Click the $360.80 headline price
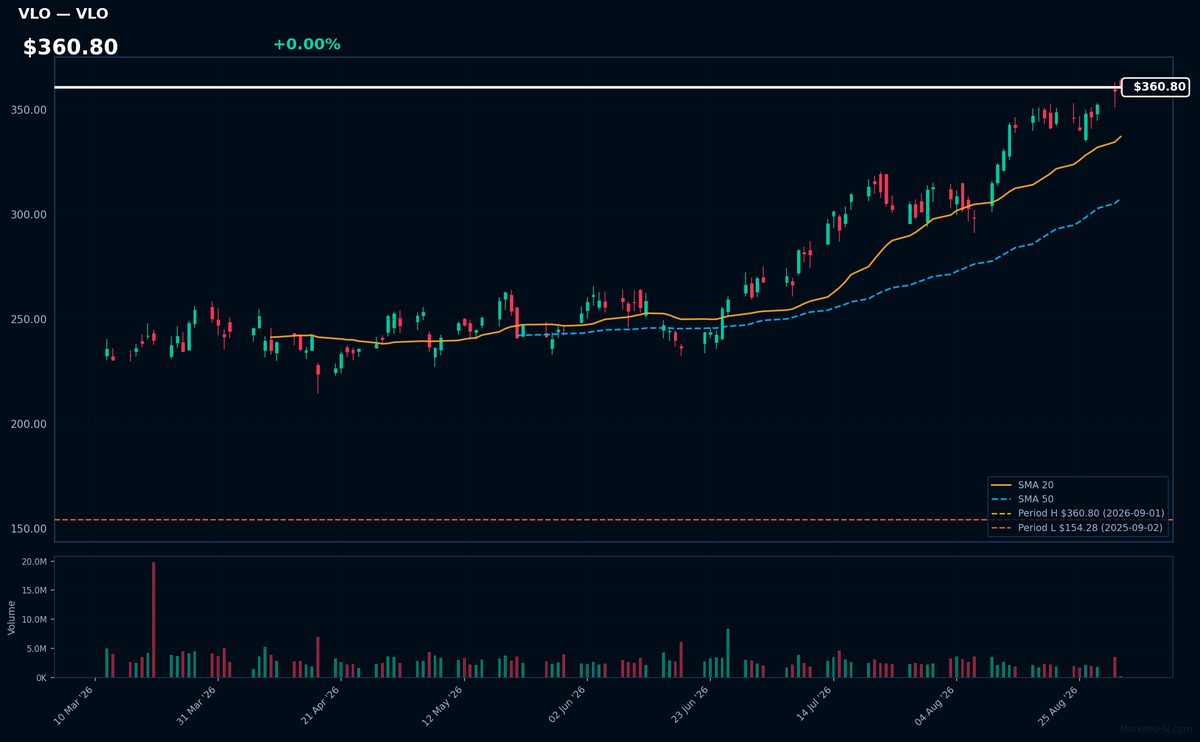1200x742 pixels. pyautogui.click(x=70, y=47)
